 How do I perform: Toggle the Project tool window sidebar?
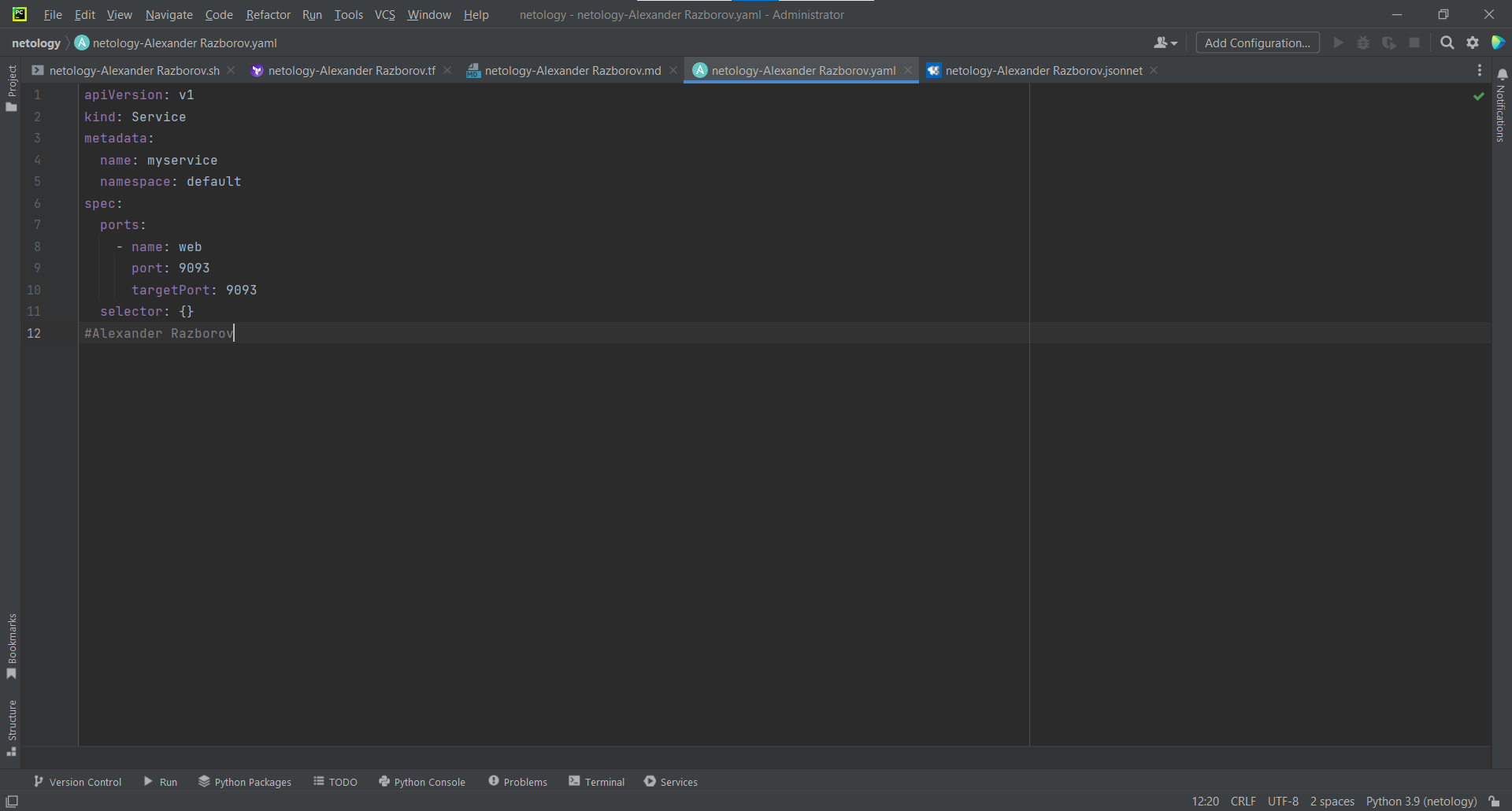[12, 81]
